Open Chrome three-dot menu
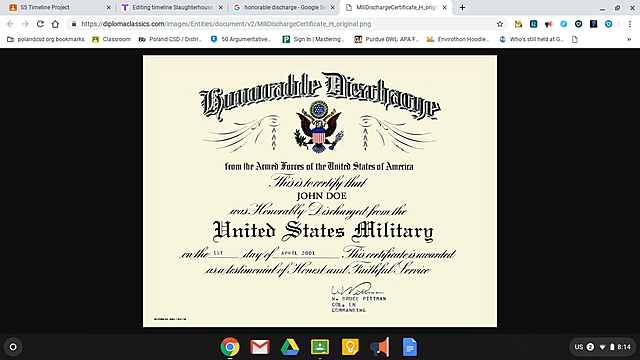 click(x=630, y=24)
